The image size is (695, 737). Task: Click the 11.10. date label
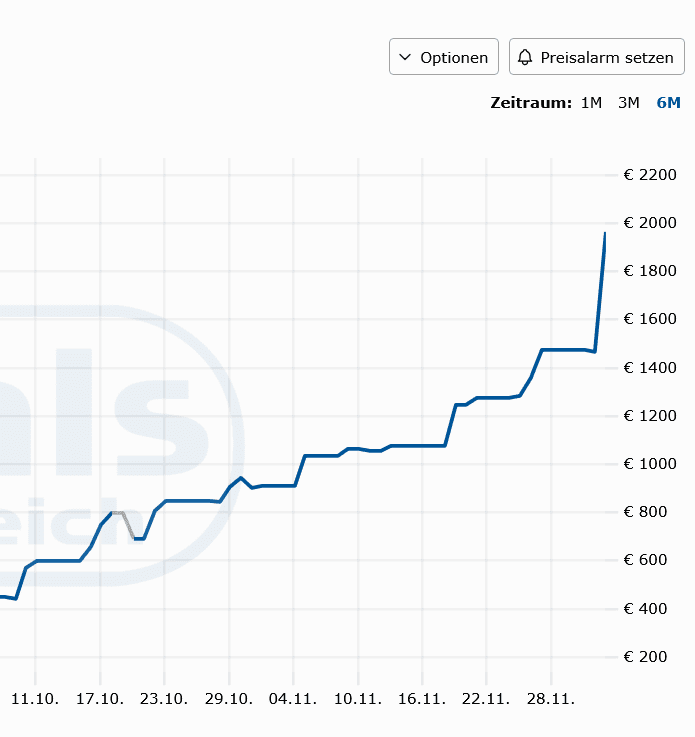(x=36, y=699)
